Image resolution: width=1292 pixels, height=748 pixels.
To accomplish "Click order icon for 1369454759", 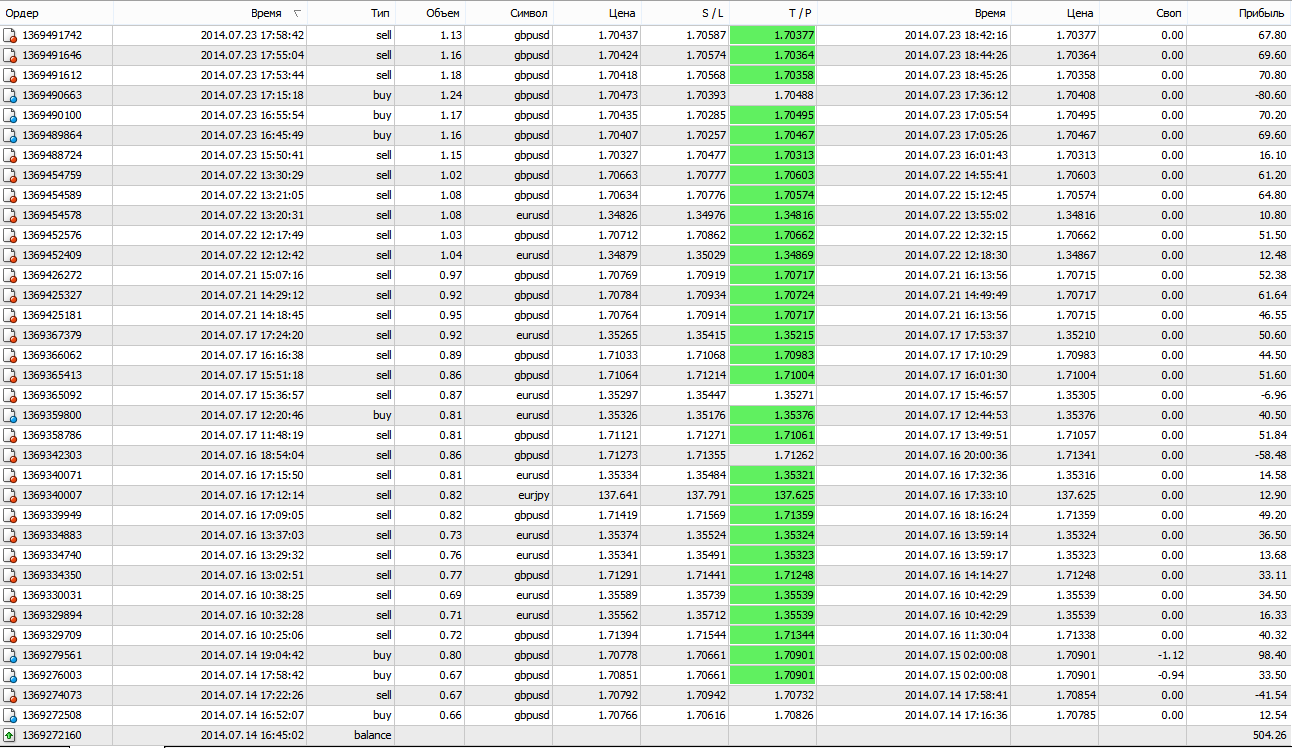I will point(10,175).
